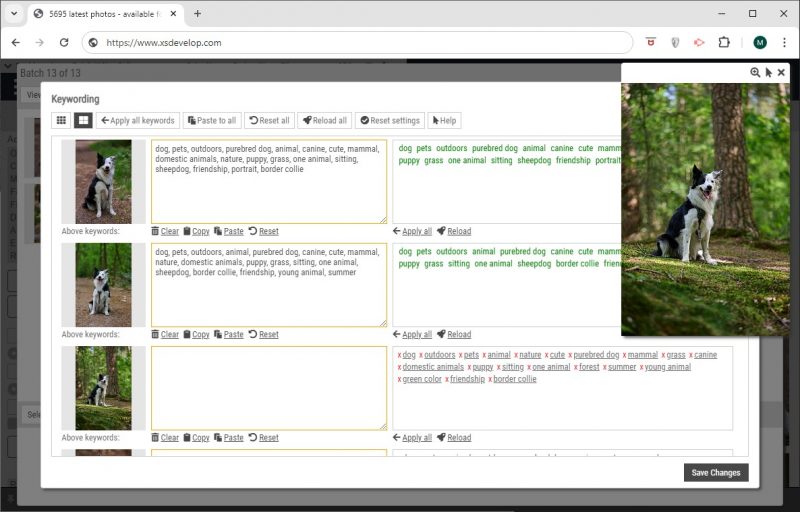Image resolution: width=800 pixels, height=512 pixels.
Task: Open Chrome three-dot menu
Action: click(x=783, y=43)
